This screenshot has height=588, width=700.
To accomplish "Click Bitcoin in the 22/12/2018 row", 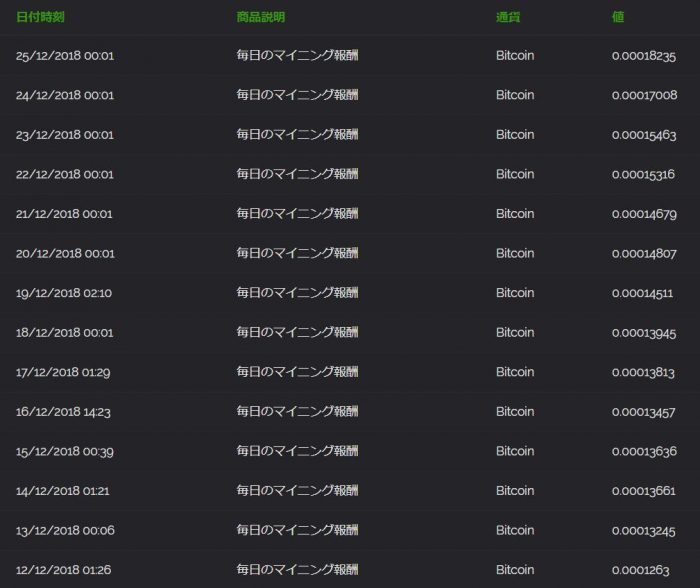I will (x=515, y=174).
